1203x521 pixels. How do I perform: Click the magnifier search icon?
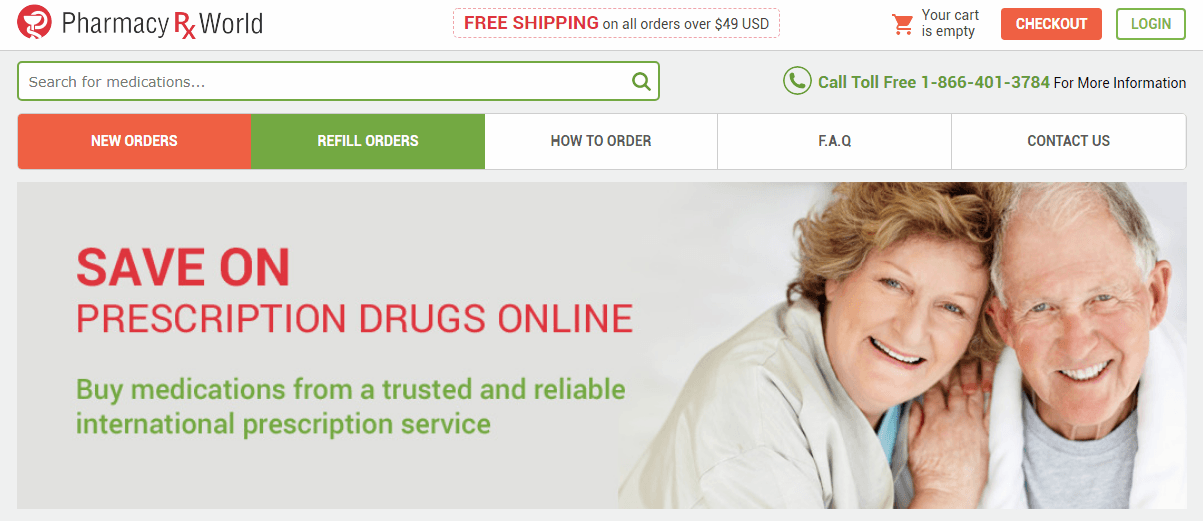[x=641, y=81]
